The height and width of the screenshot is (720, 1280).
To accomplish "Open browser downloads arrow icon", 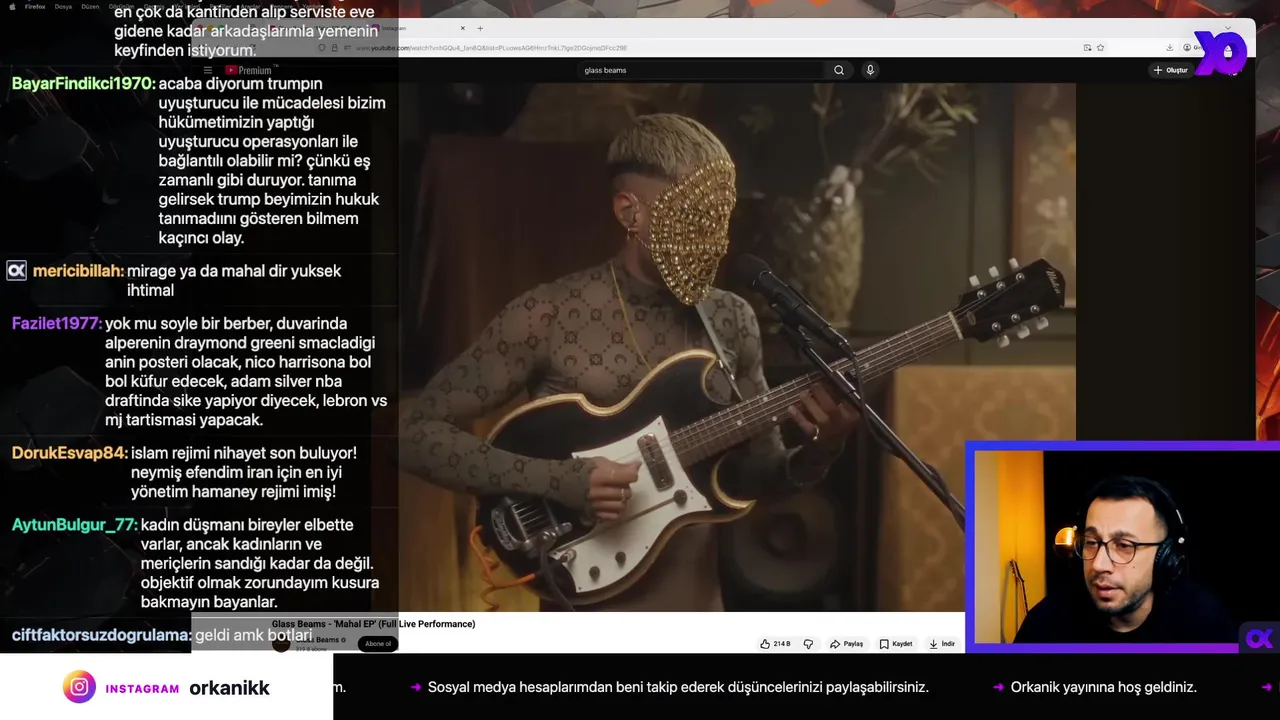I will [1169, 48].
